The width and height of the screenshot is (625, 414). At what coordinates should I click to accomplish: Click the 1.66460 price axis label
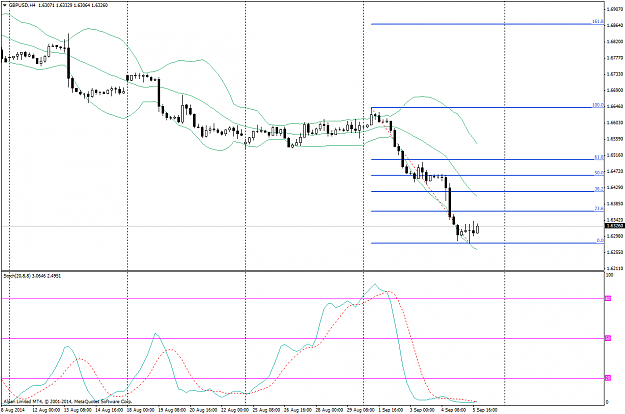(x=614, y=106)
